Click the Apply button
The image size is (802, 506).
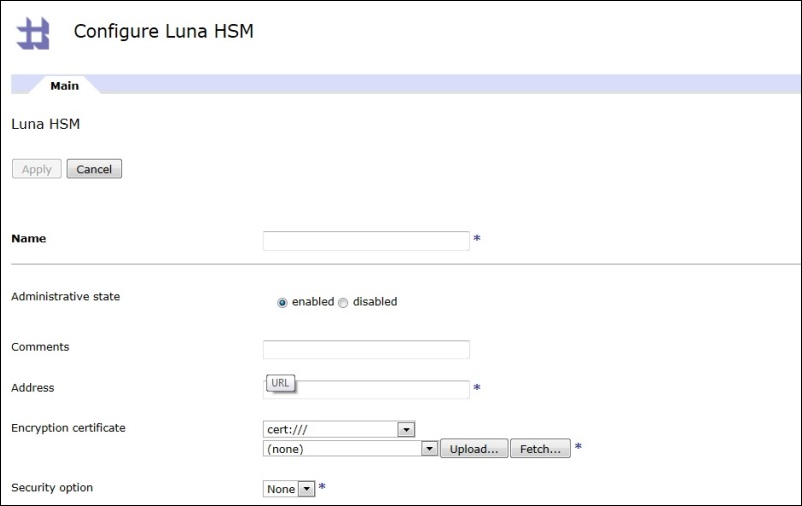[37, 169]
